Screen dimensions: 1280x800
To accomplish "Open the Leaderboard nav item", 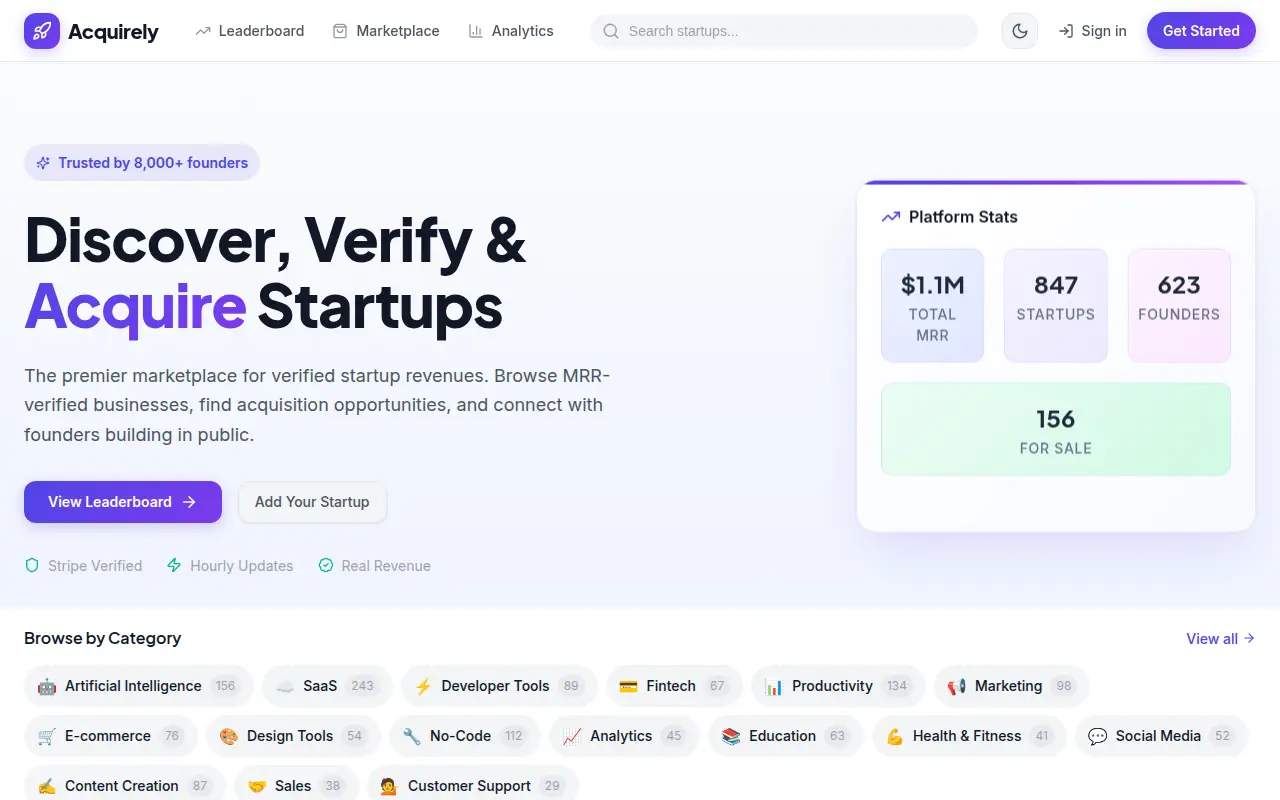I will (x=250, y=31).
